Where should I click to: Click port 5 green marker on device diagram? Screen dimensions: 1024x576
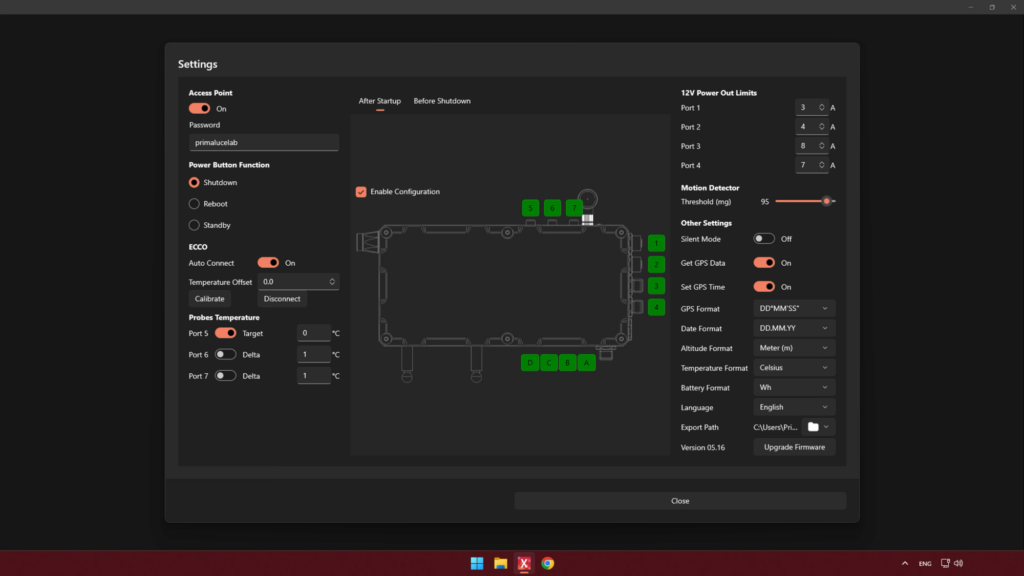530,208
